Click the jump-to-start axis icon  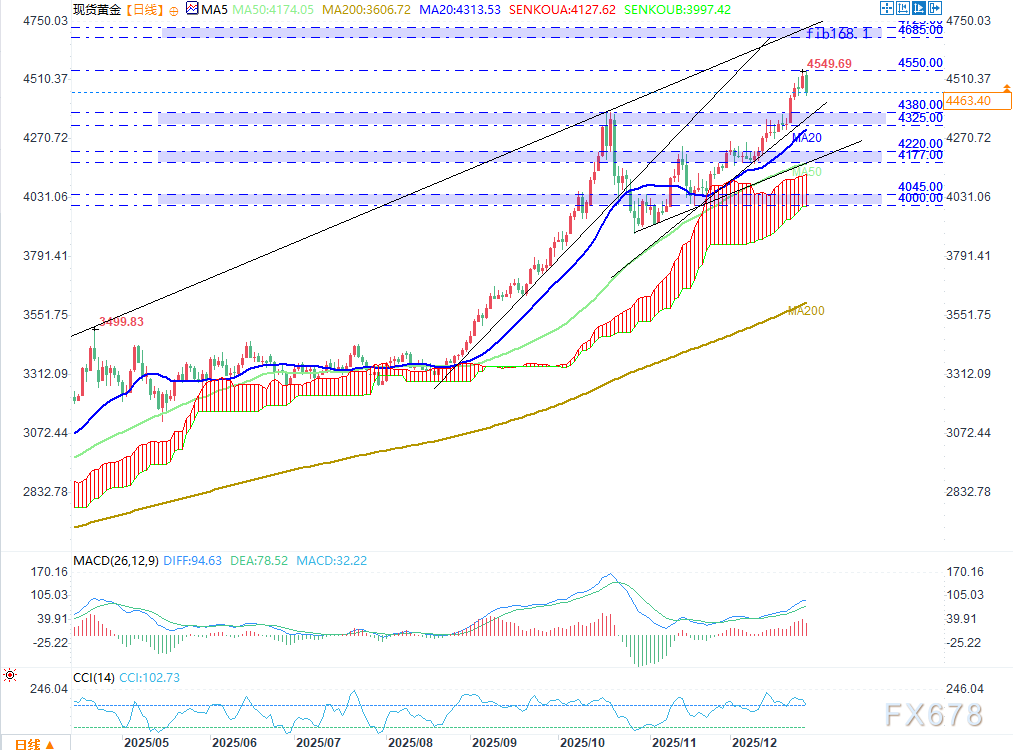point(903,8)
